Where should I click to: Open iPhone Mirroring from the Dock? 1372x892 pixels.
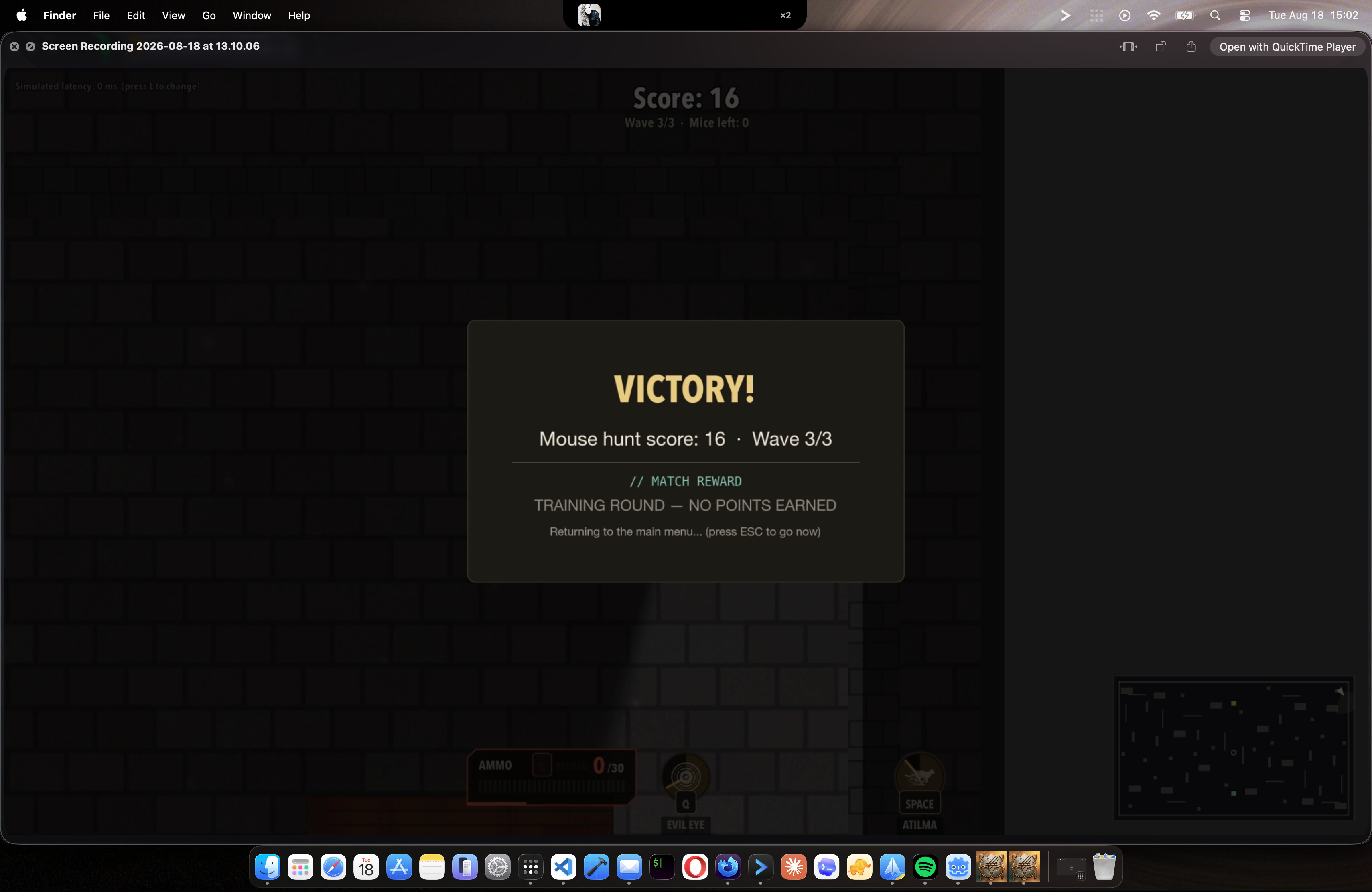[465, 866]
